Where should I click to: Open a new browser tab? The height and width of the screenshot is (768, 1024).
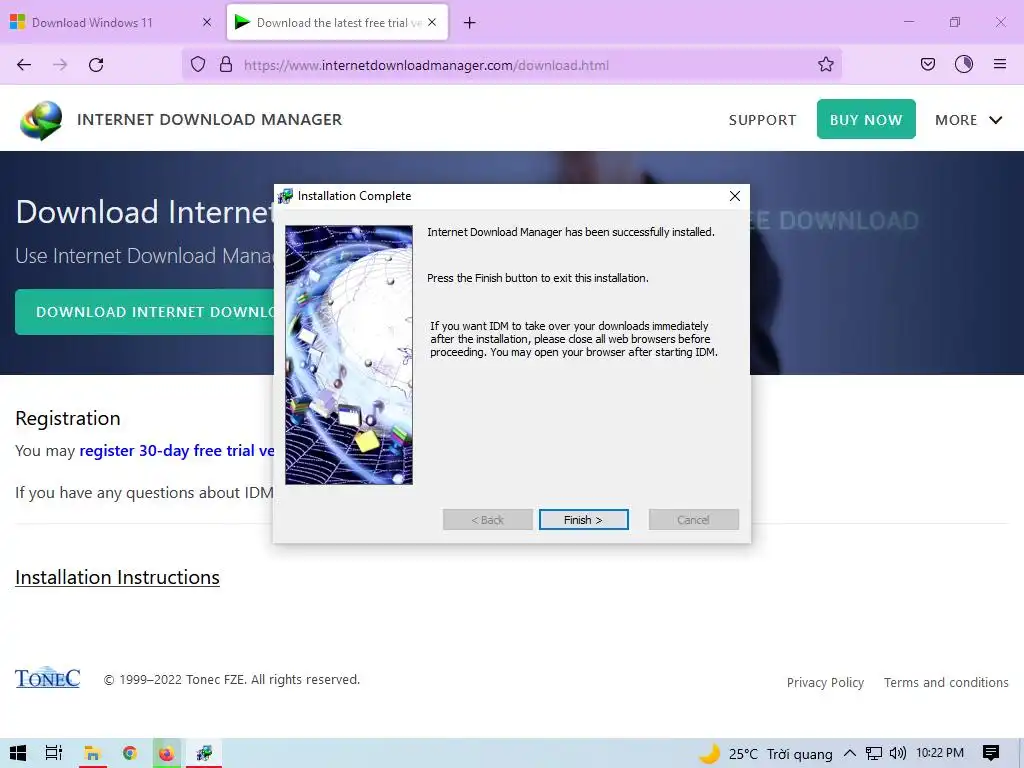470,23
